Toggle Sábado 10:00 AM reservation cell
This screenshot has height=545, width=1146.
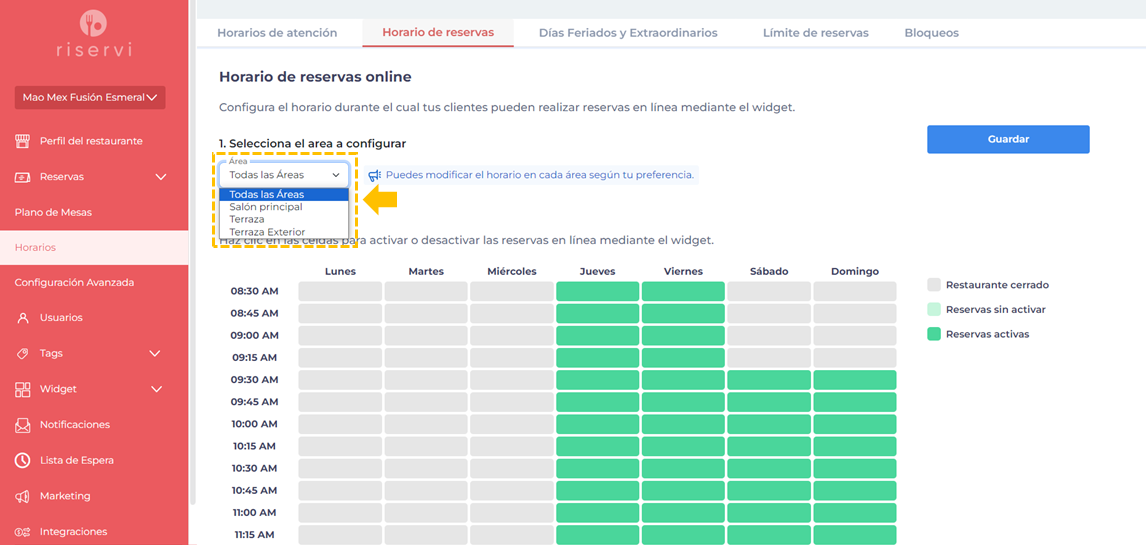tap(768, 424)
